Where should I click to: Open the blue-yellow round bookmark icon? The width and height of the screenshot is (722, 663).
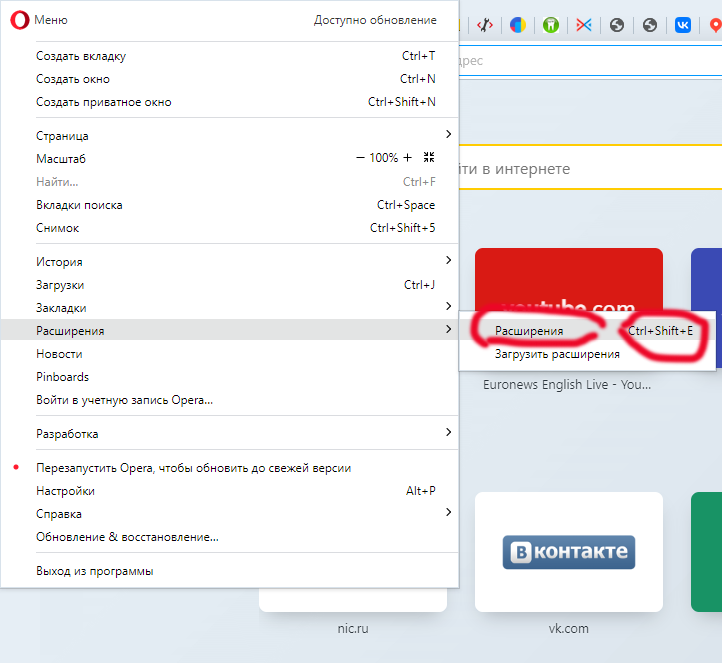point(518,25)
